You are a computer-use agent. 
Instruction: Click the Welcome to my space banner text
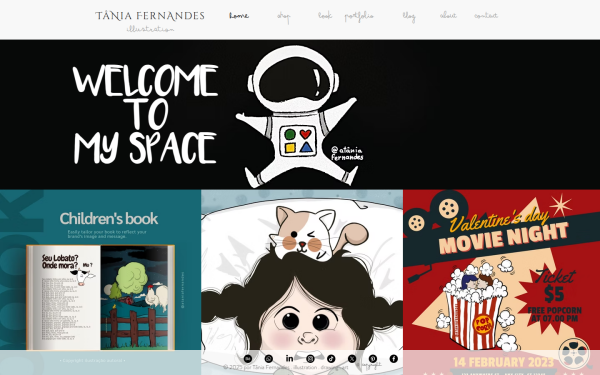145,114
